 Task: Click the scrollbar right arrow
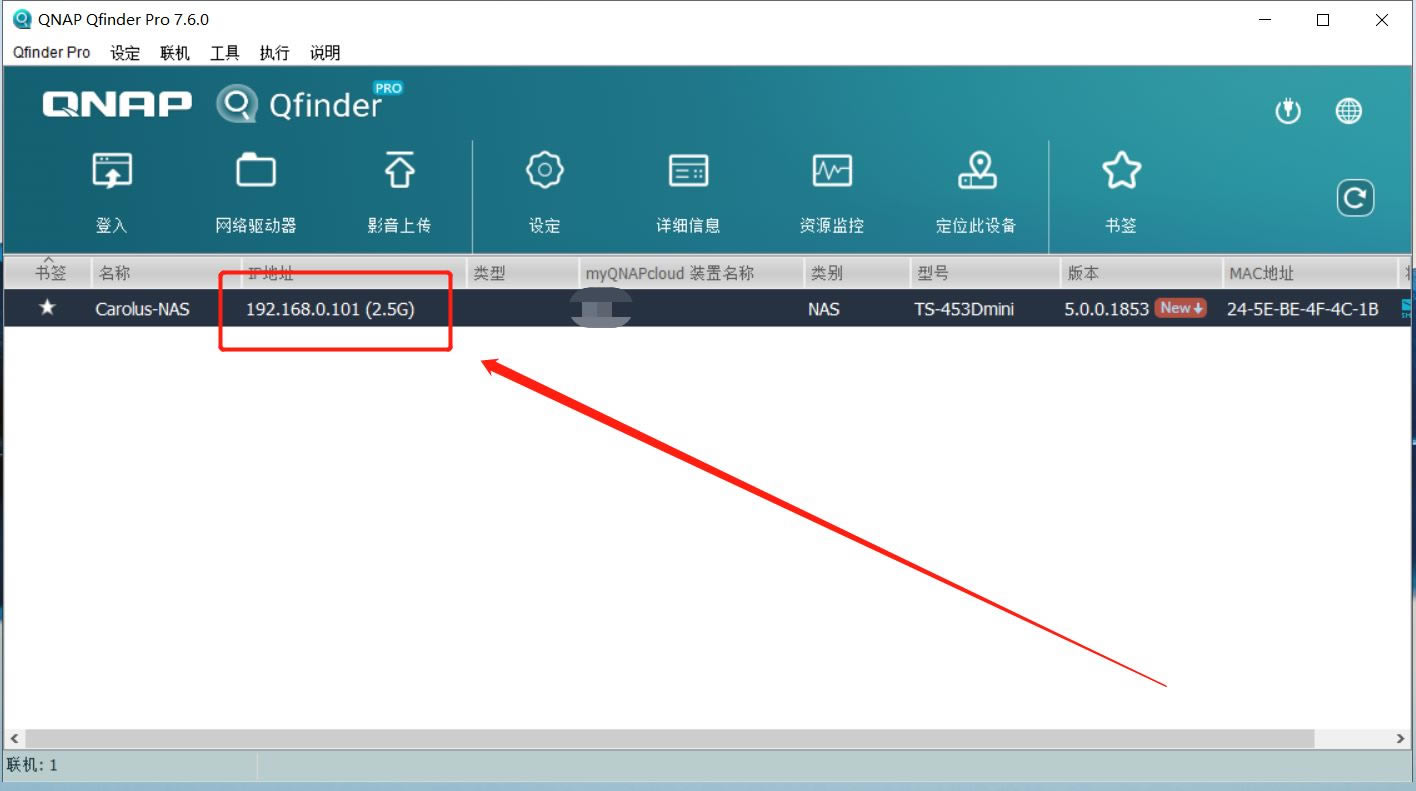pos(1401,738)
